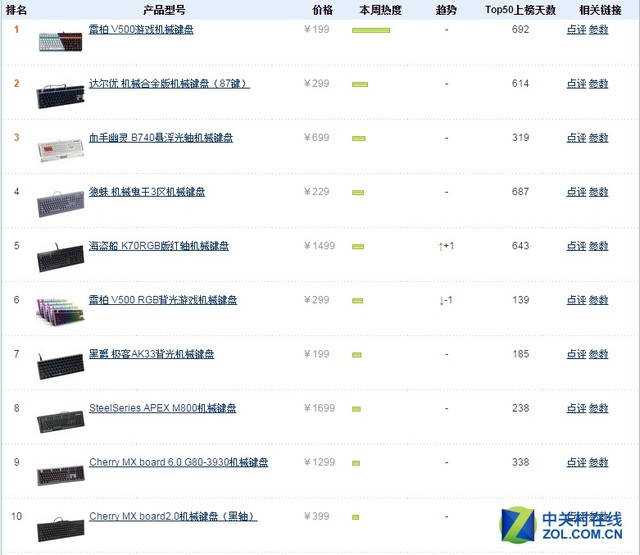Click thumbnail of 血手幽灵 B740 keyboard

60,150
